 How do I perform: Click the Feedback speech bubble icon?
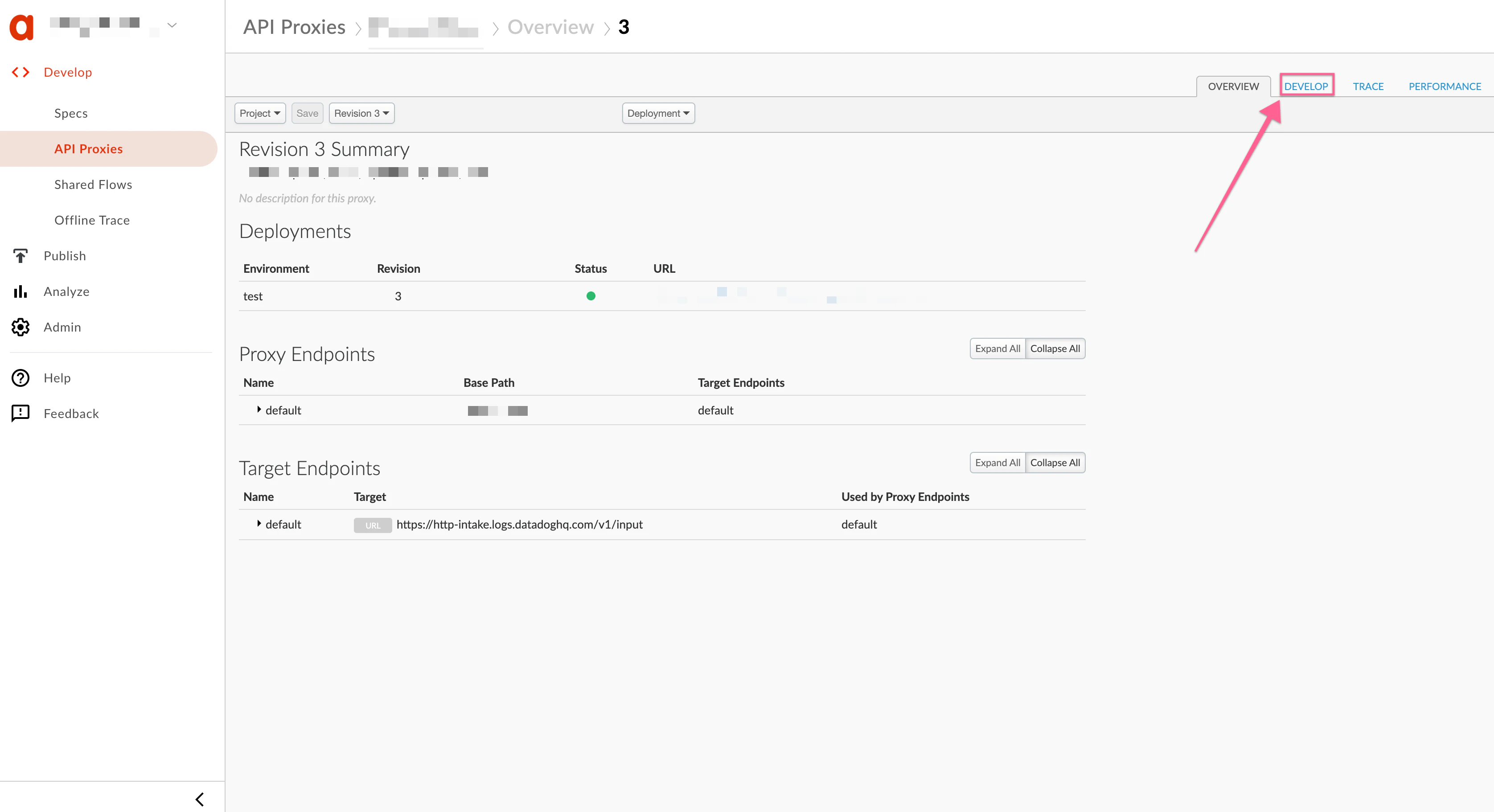click(x=21, y=413)
